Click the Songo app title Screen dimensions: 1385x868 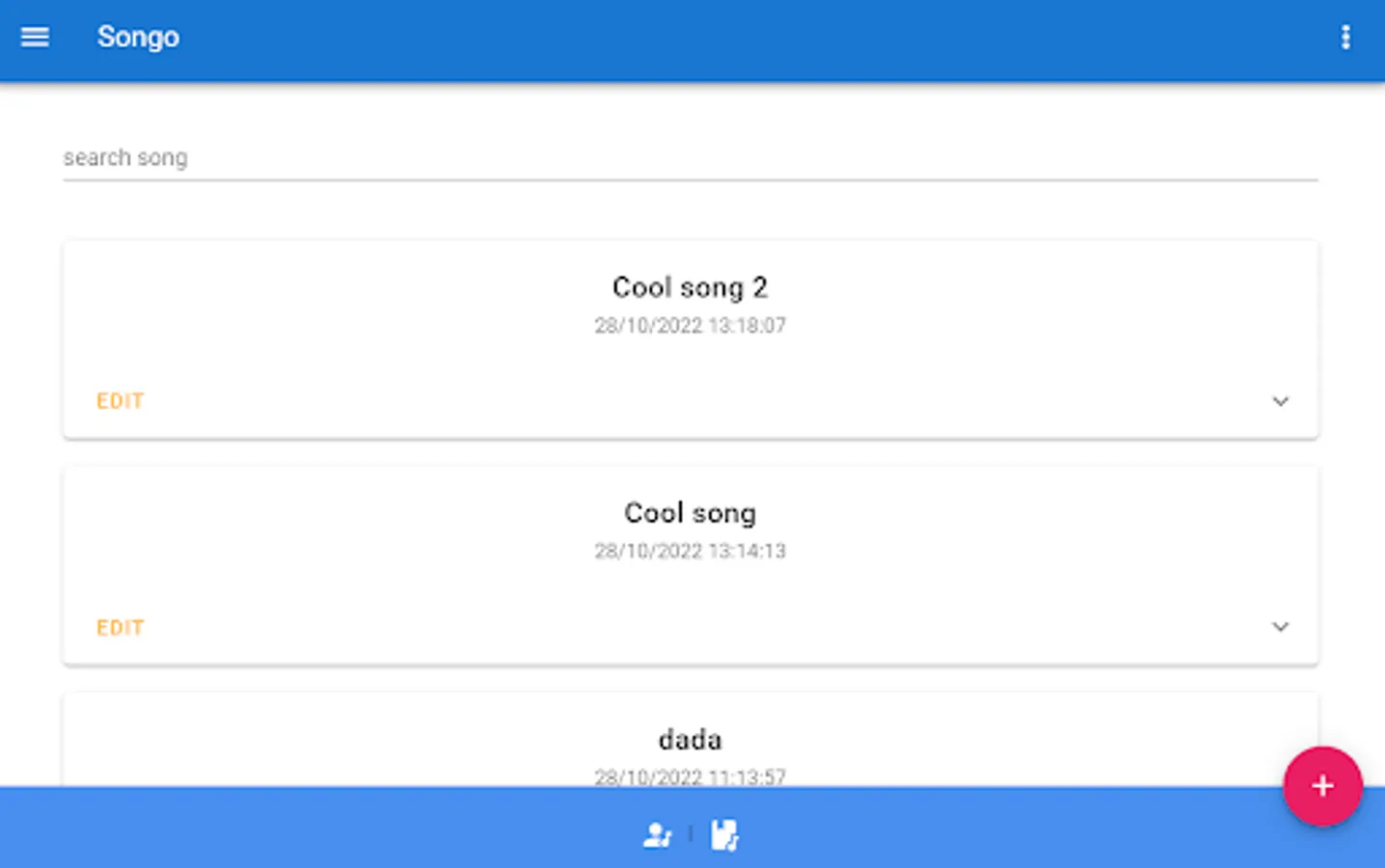click(x=138, y=38)
